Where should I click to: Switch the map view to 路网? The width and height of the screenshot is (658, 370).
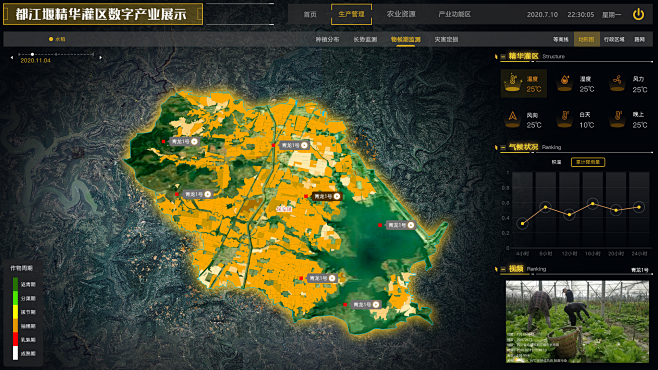coord(639,39)
